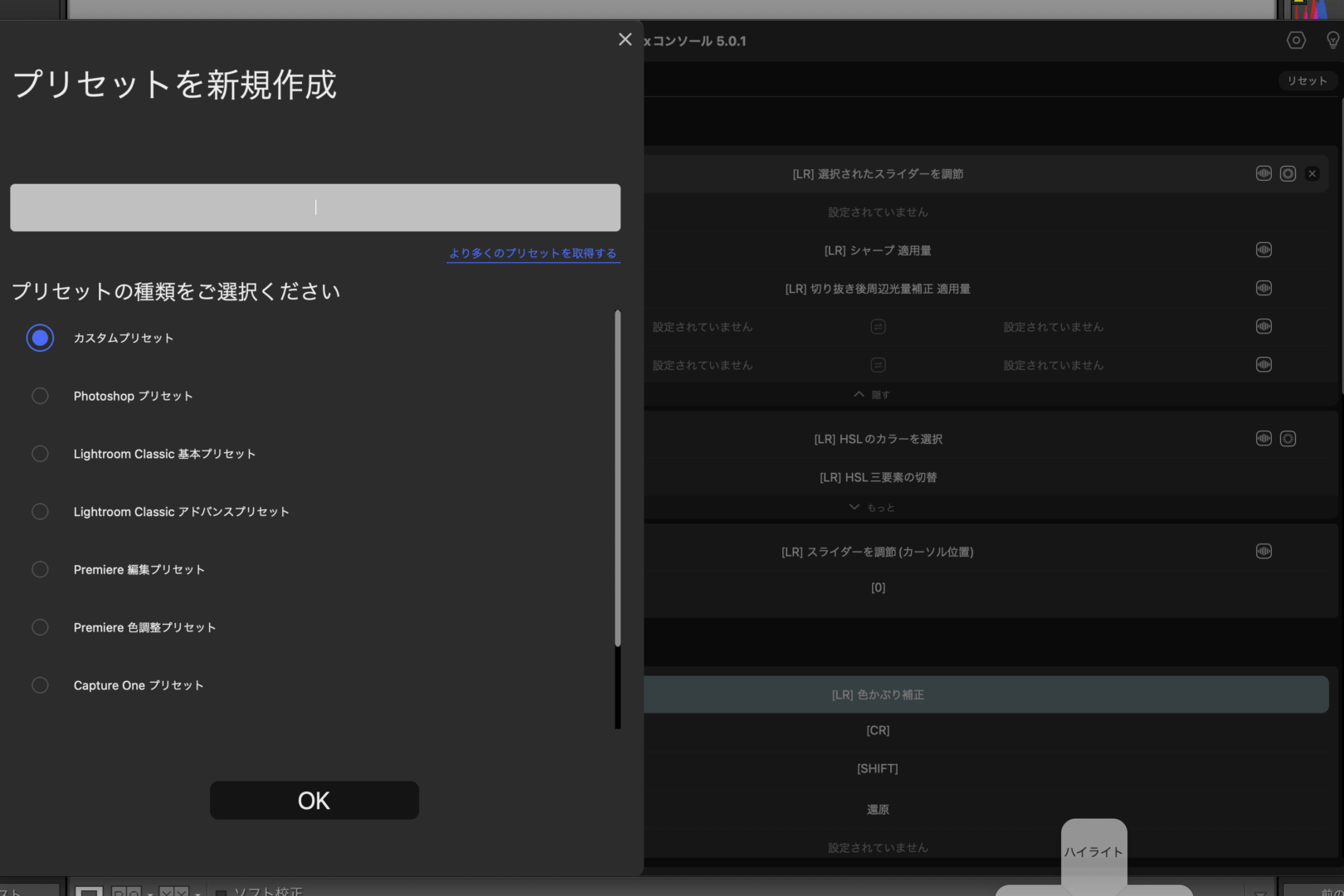The width and height of the screenshot is (1344, 896).
Task: Click the bottom 設定されていません row under 還原
Action: tap(878, 848)
